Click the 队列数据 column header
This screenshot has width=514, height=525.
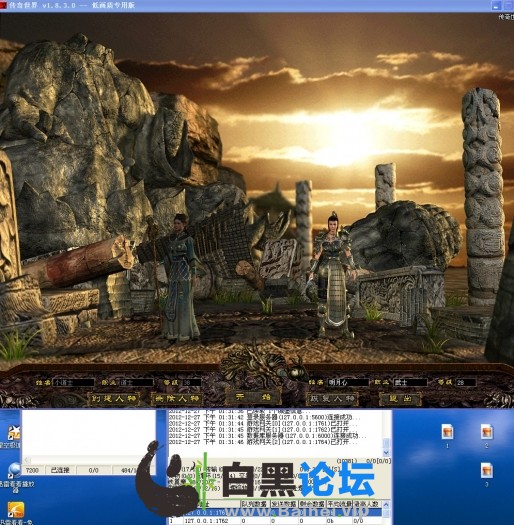click(254, 504)
